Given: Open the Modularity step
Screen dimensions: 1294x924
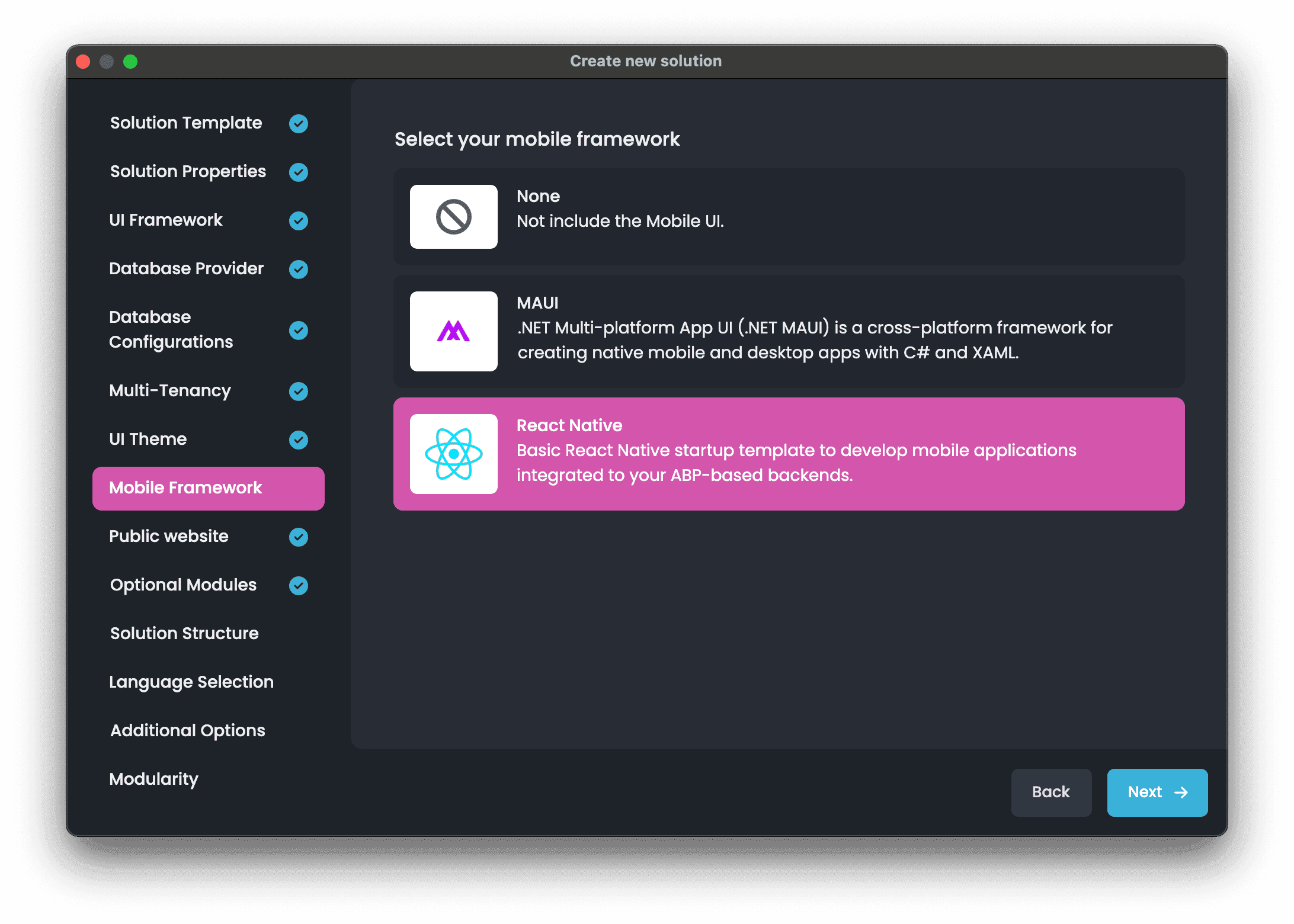Looking at the screenshot, I should point(153,779).
